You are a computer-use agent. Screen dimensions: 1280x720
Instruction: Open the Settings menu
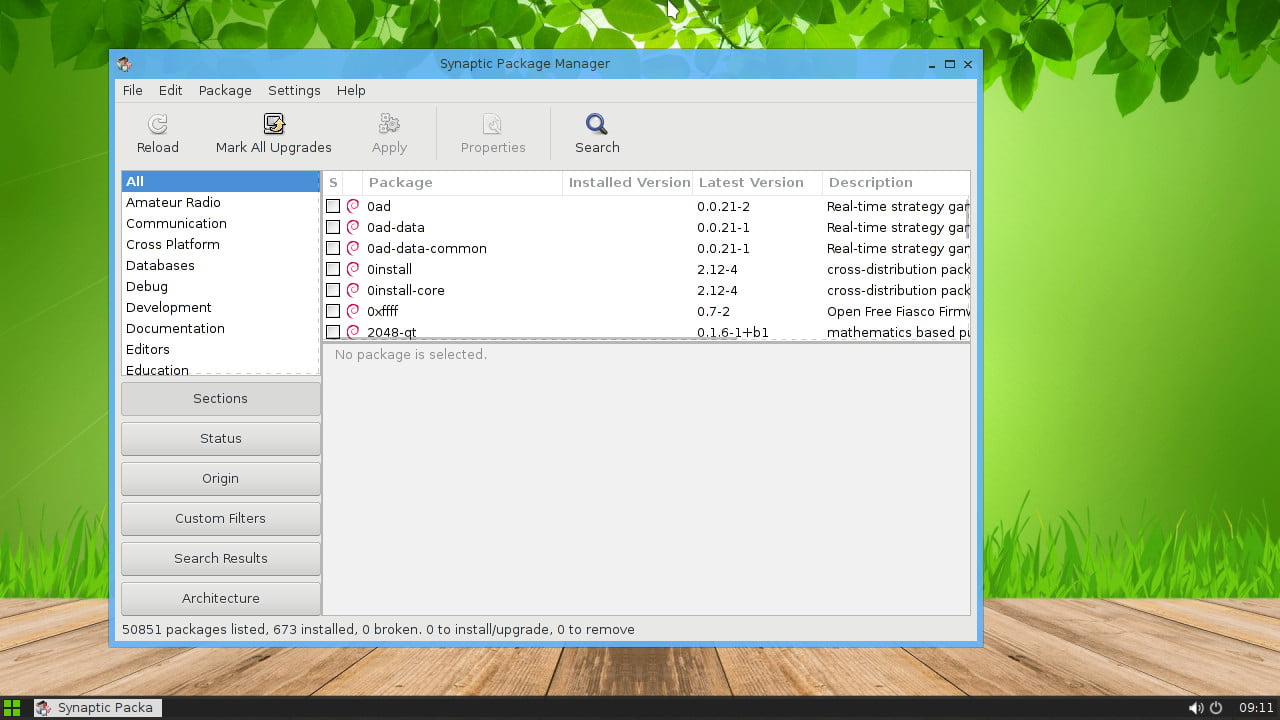[294, 90]
